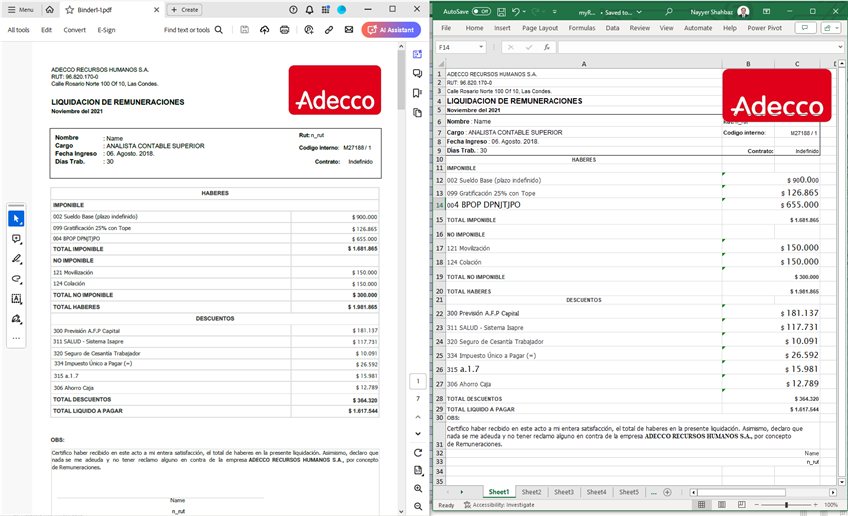Image resolution: width=848 pixels, height=516 pixels.
Task: Switch to the Sheet3 worksheet tab
Action: click(563, 492)
